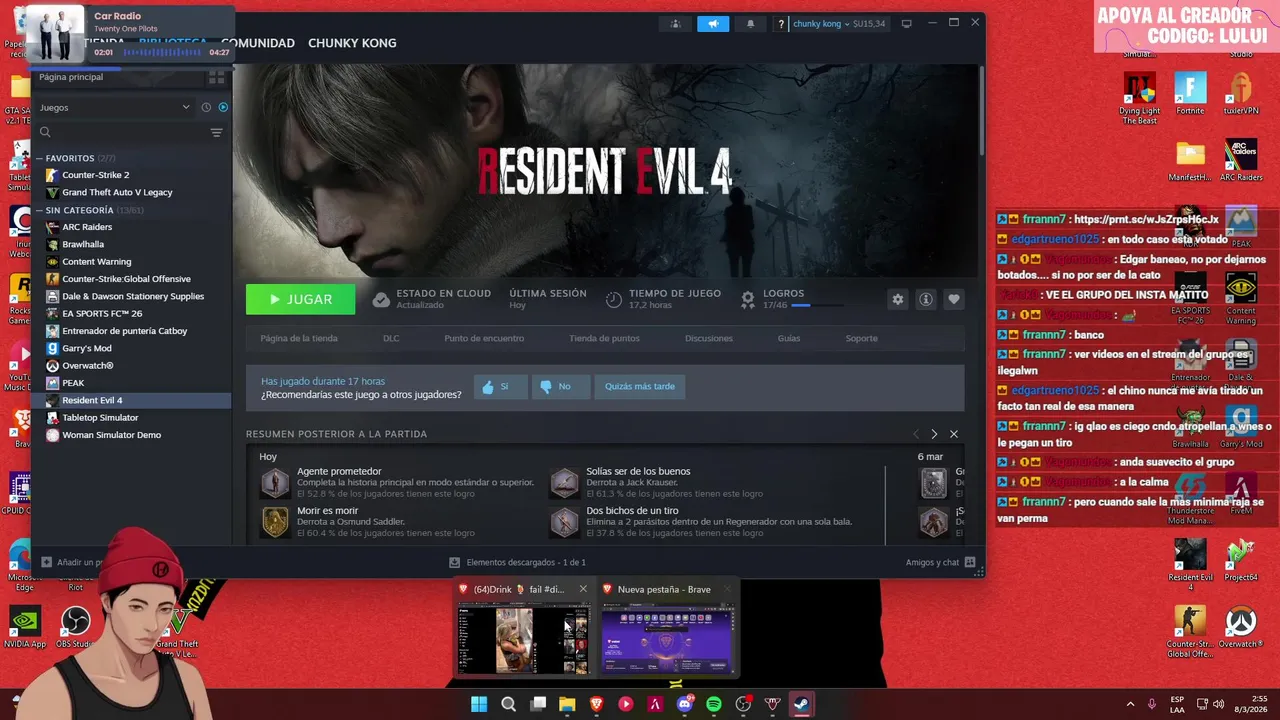The width and height of the screenshot is (1280, 720).
Task: Select Counter-Strike 2 in the library list
Action: point(132,175)
